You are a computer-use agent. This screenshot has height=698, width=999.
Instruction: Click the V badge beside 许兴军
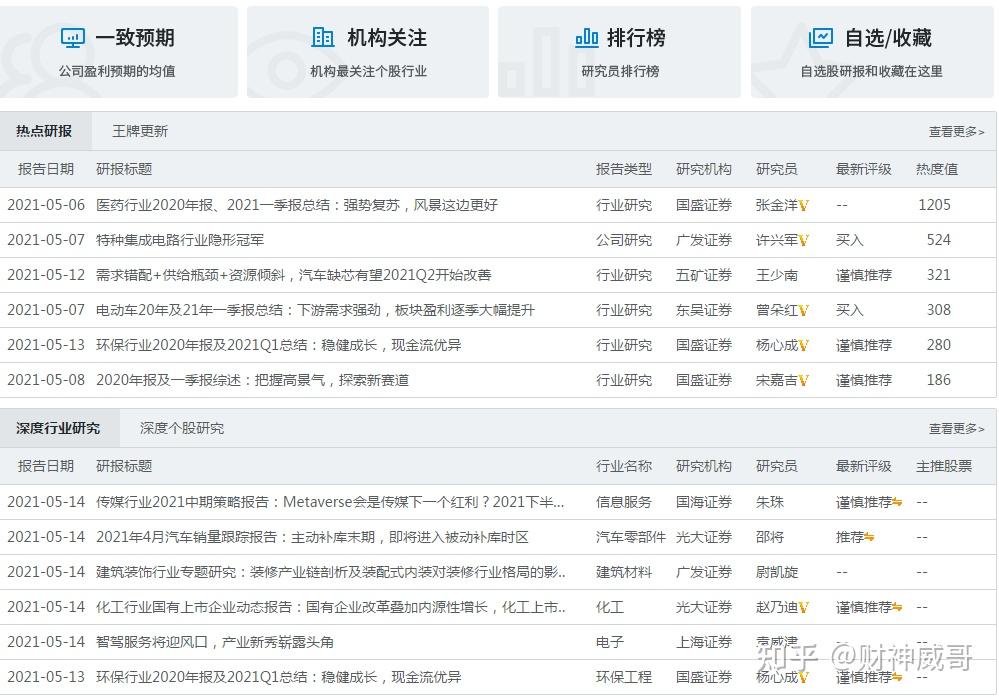(803, 241)
